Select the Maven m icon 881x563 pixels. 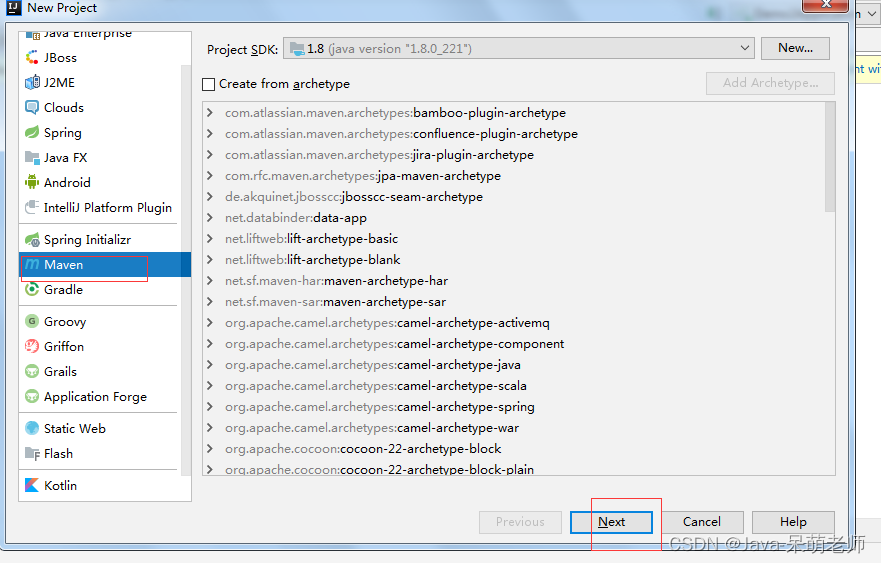pyautogui.click(x=32, y=264)
